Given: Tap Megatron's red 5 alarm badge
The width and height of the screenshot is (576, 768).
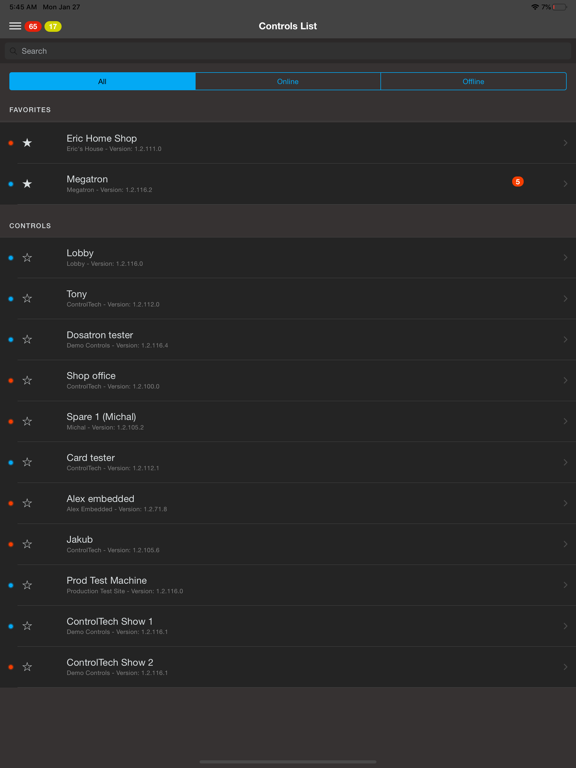Looking at the screenshot, I should click(518, 182).
